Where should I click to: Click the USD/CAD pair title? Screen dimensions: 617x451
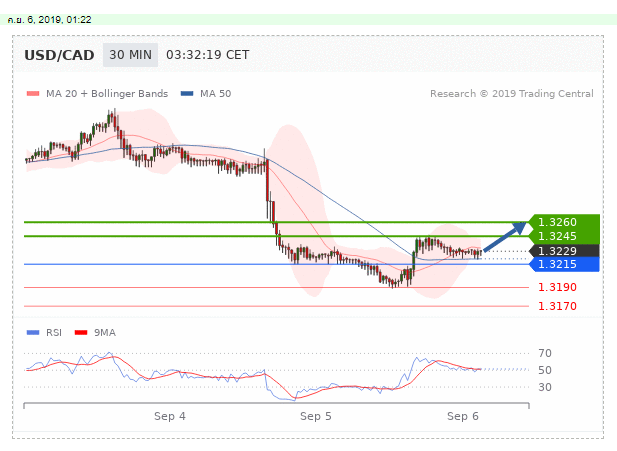click(59, 55)
